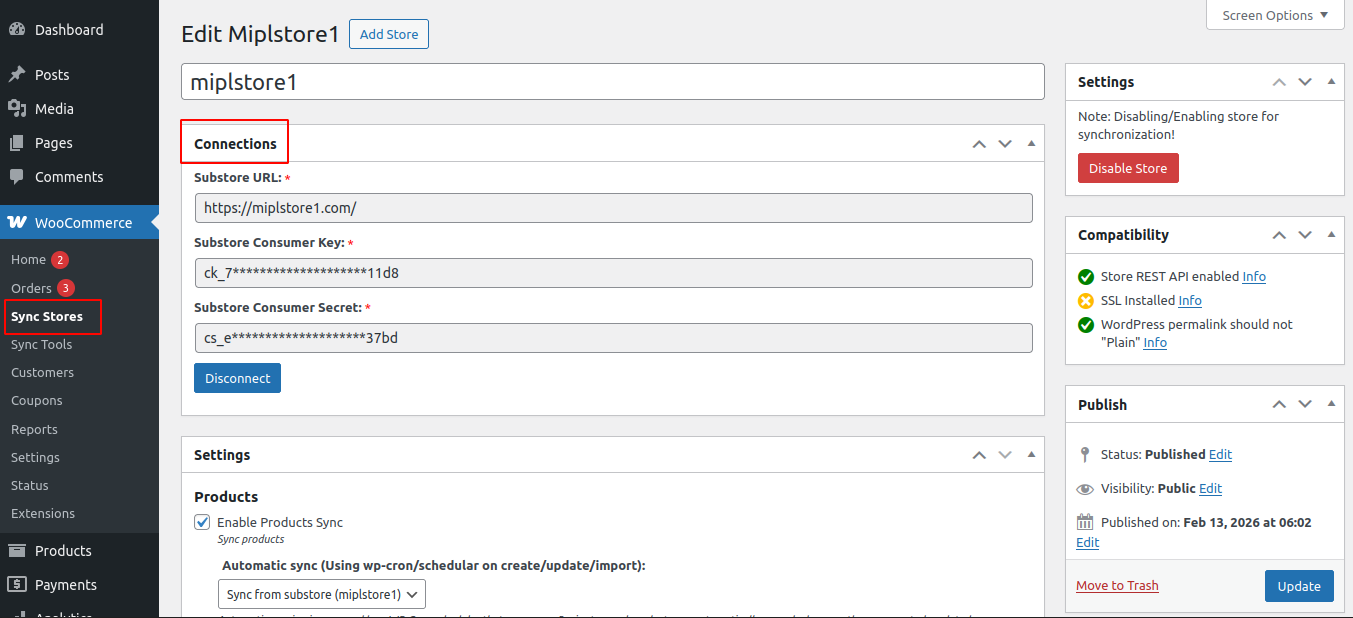Open the automatic sync direction dropdown
Image resolution: width=1353 pixels, height=618 pixels.
point(322,594)
